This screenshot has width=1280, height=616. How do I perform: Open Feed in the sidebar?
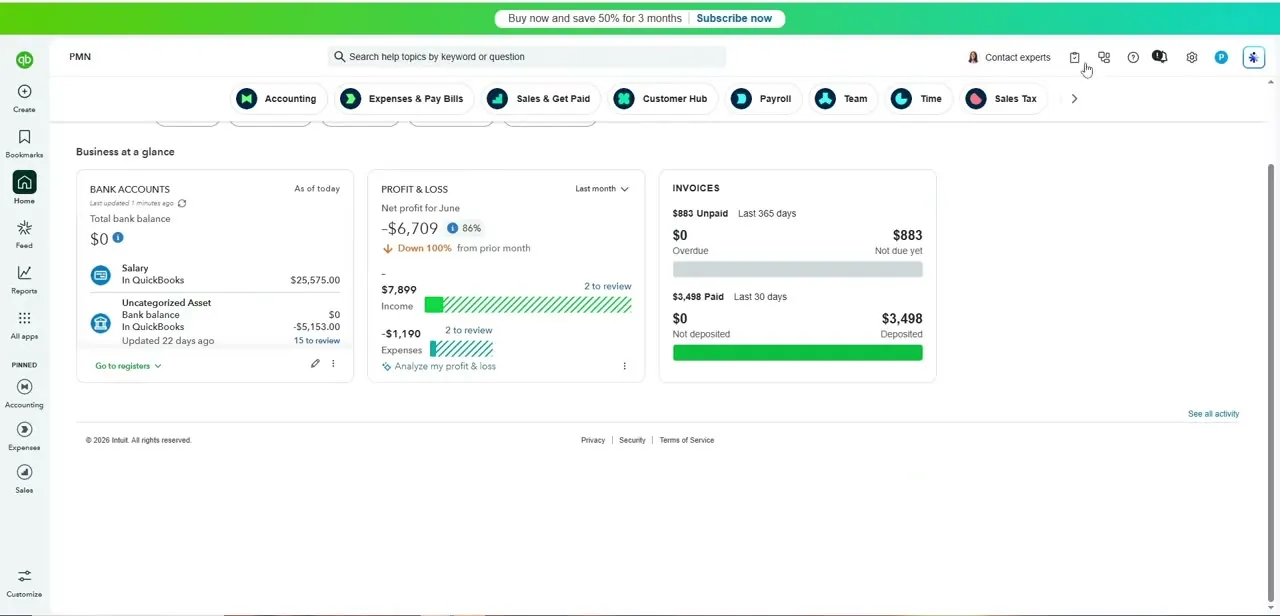[24, 235]
